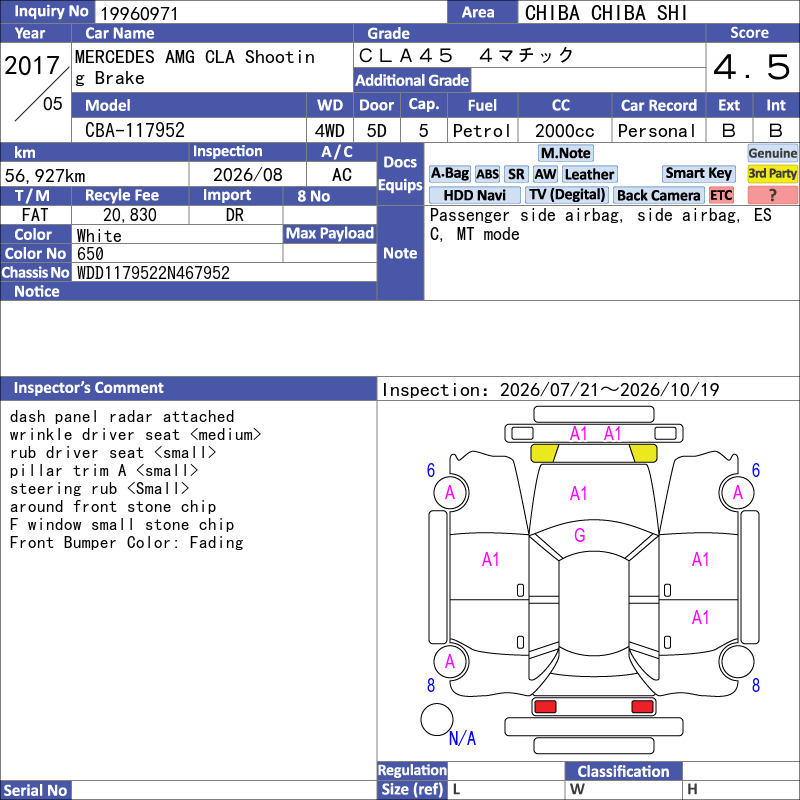Toggle the yellow 3rd Party label

[772, 173]
